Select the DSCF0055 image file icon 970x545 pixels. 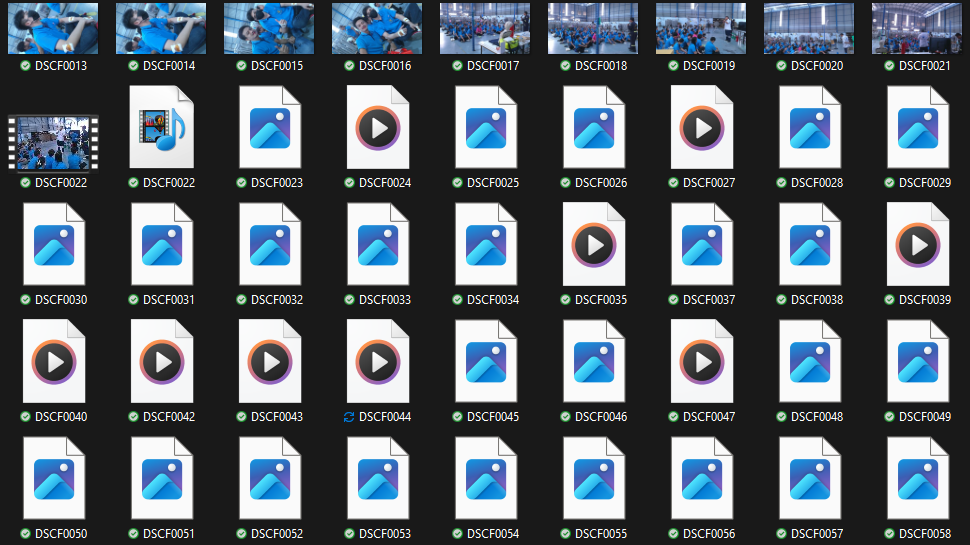click(x=593, y=478)
